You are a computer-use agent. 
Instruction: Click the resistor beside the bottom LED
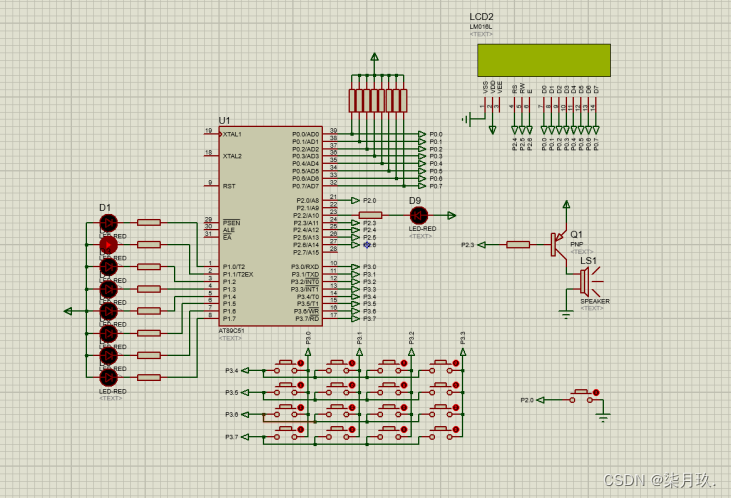149,377
